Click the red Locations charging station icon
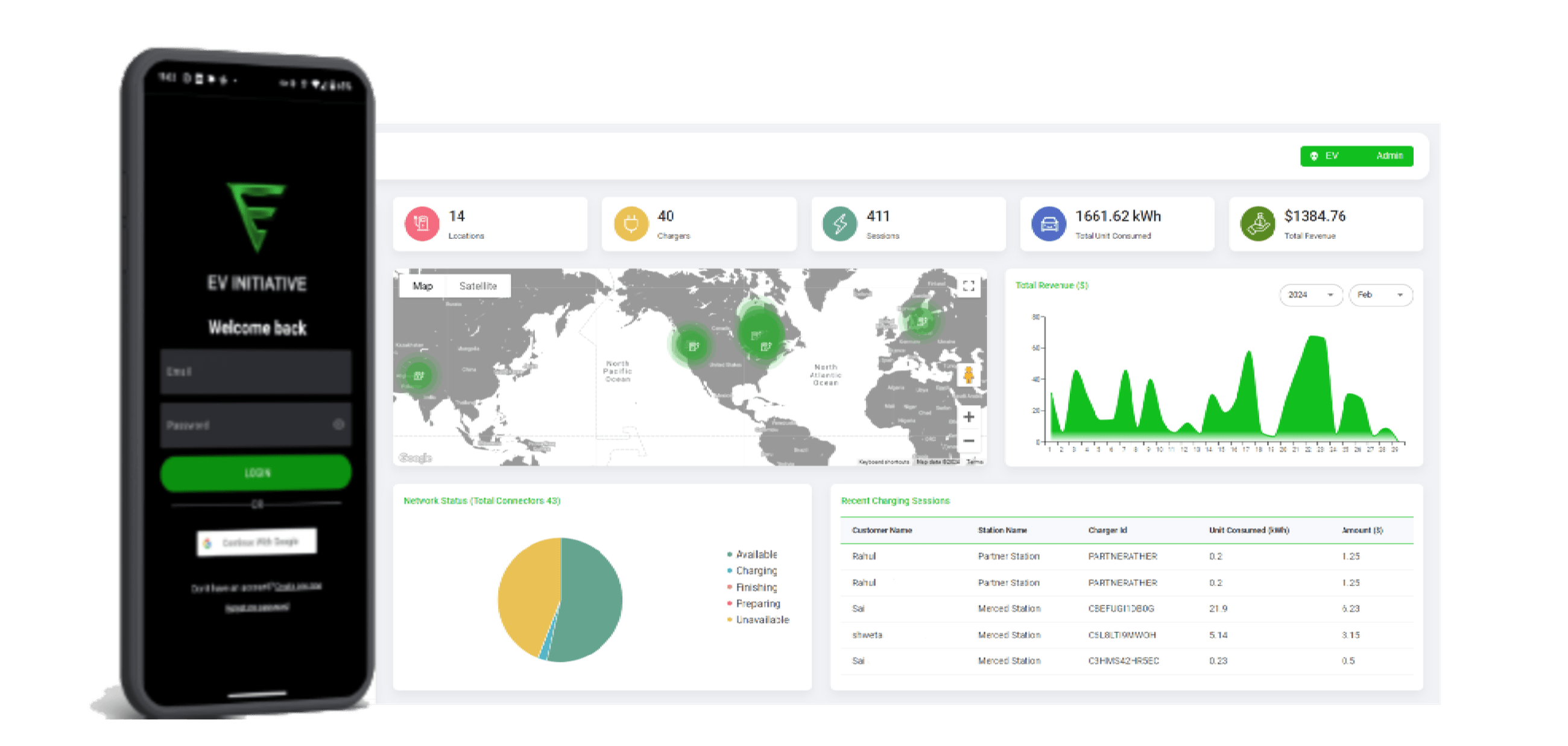 pos(421,224)
